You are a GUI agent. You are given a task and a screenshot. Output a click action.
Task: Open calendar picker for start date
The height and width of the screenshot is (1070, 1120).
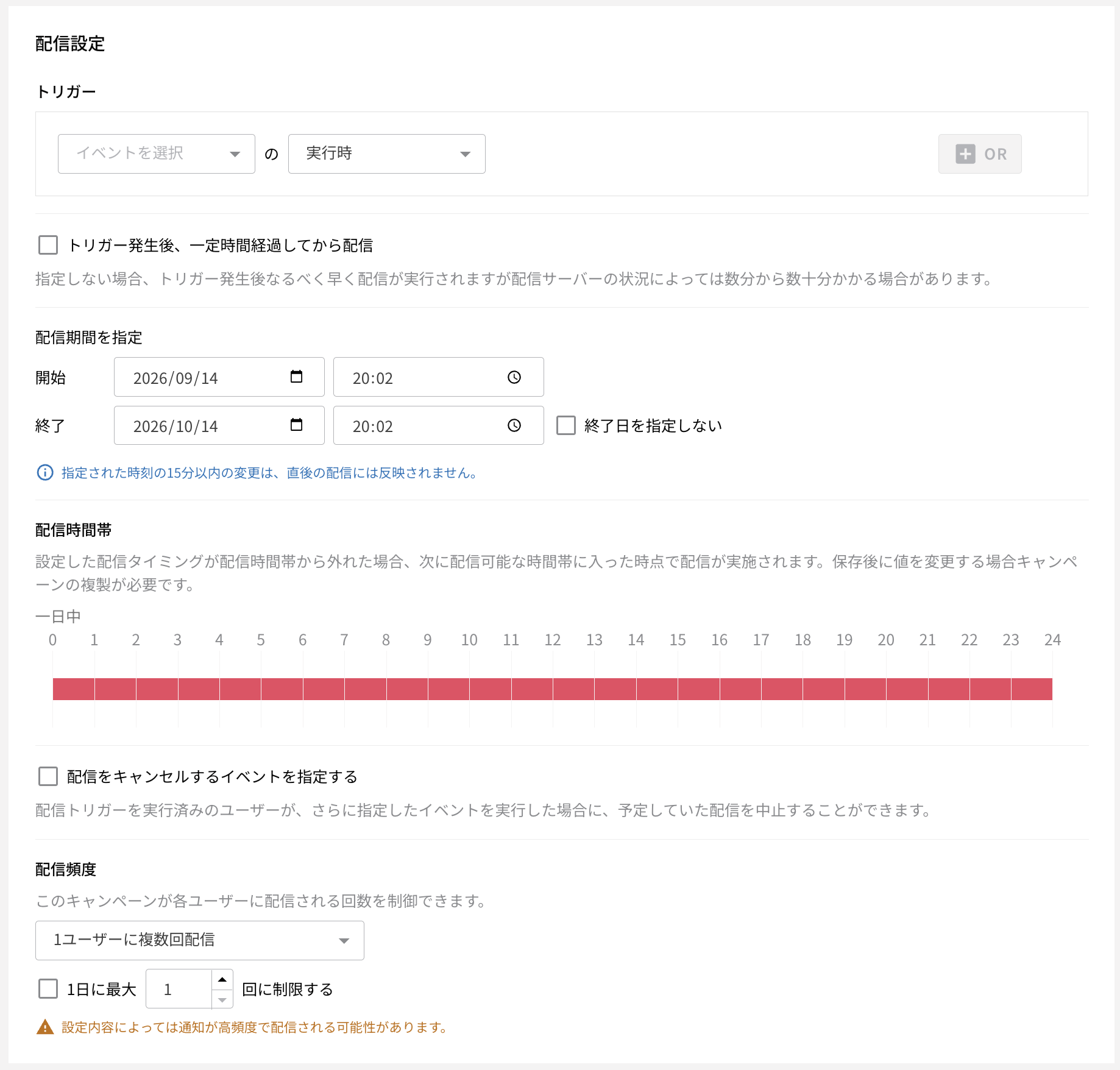point(296,377)
